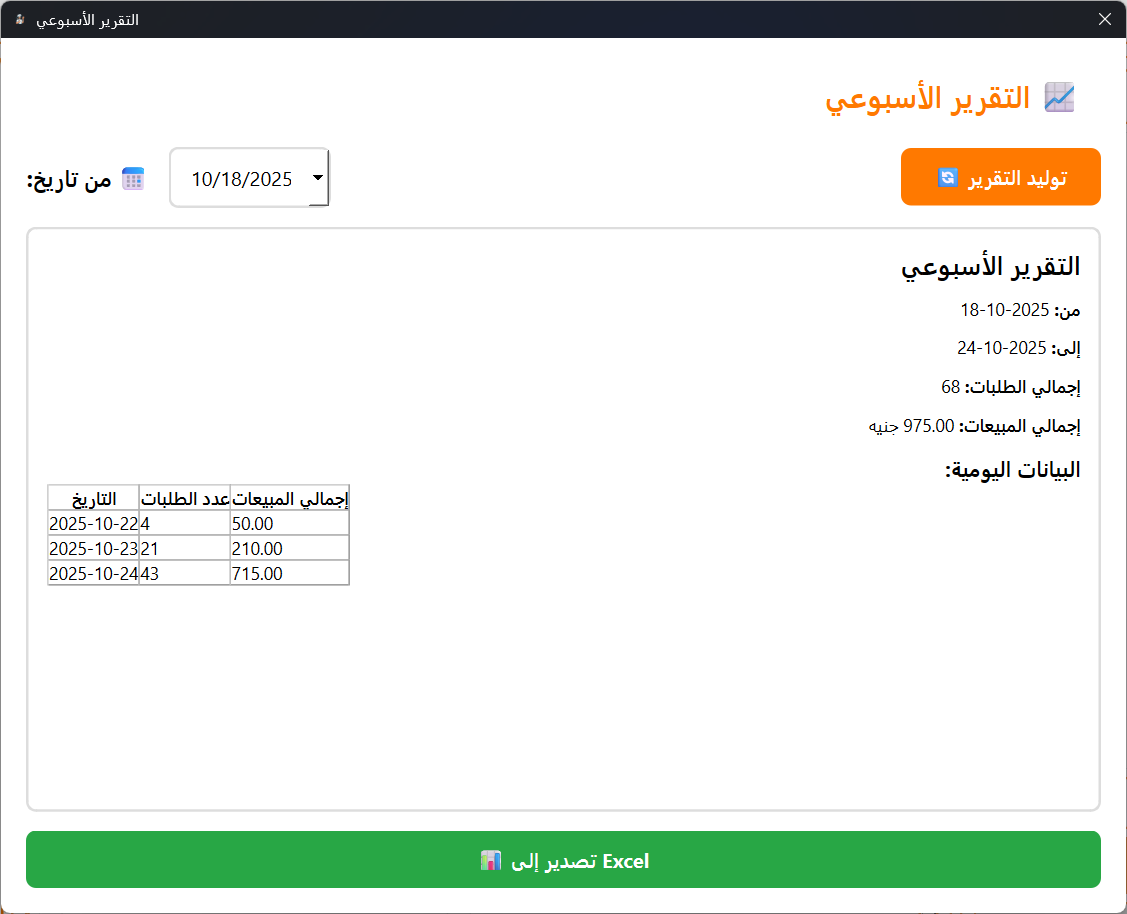Click the order count cell showing 43
The height and width of the screenshot is (914, 1127).
coord(185,573)
